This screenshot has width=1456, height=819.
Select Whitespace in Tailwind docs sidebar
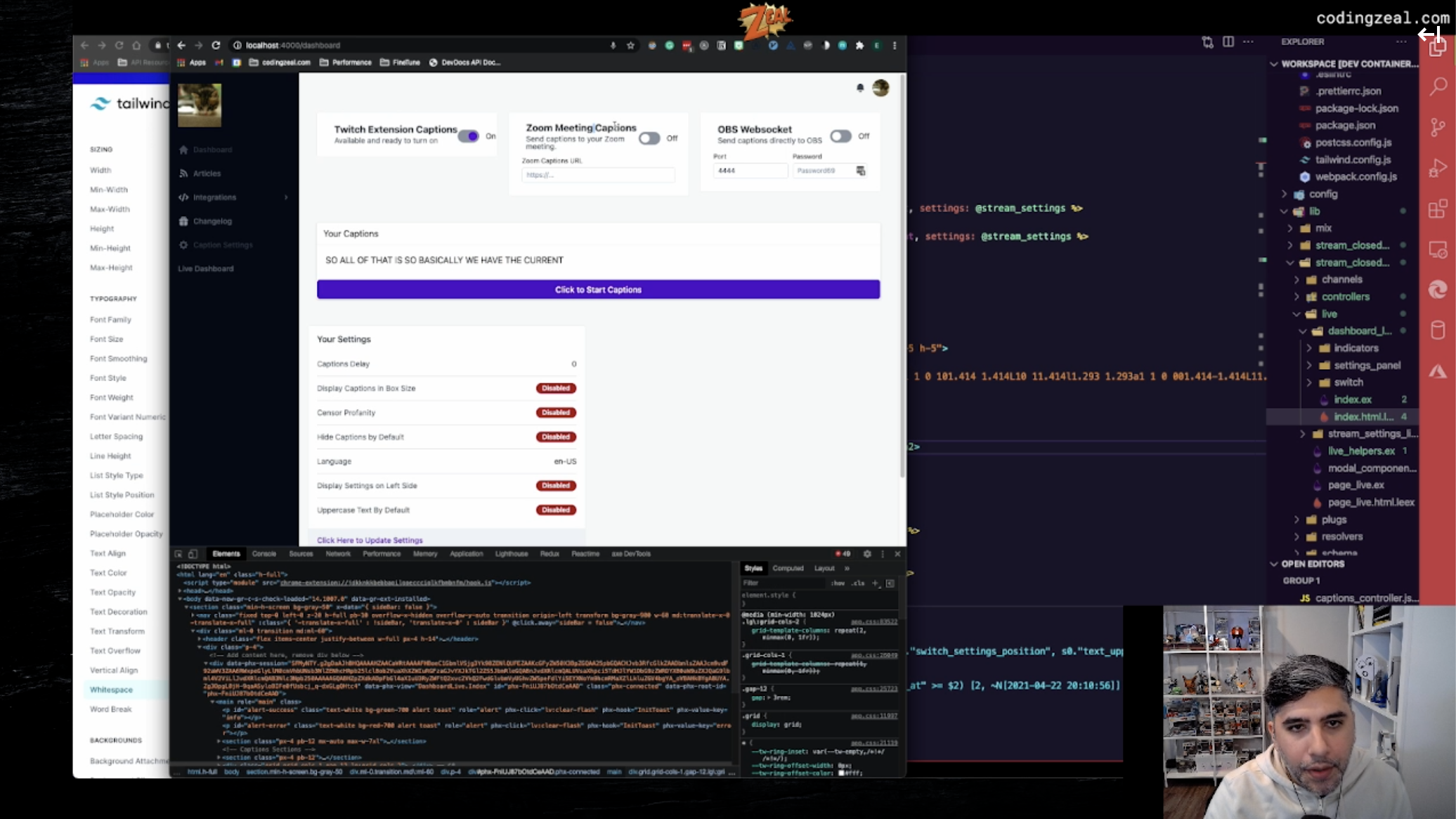pos(111,690)
